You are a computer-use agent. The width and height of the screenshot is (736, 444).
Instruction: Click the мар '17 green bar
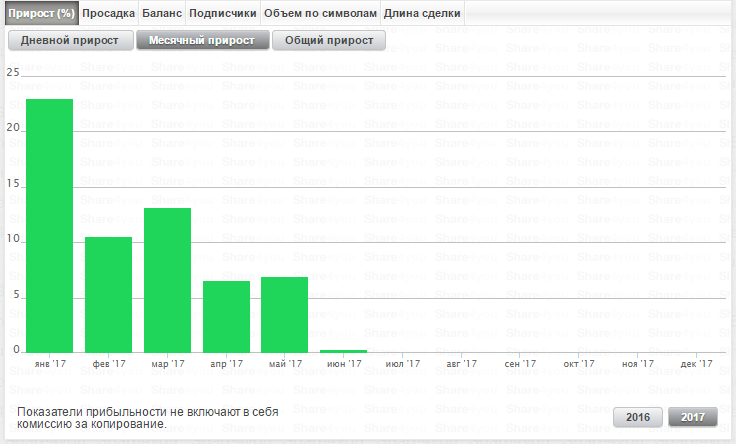click(168, 280)
